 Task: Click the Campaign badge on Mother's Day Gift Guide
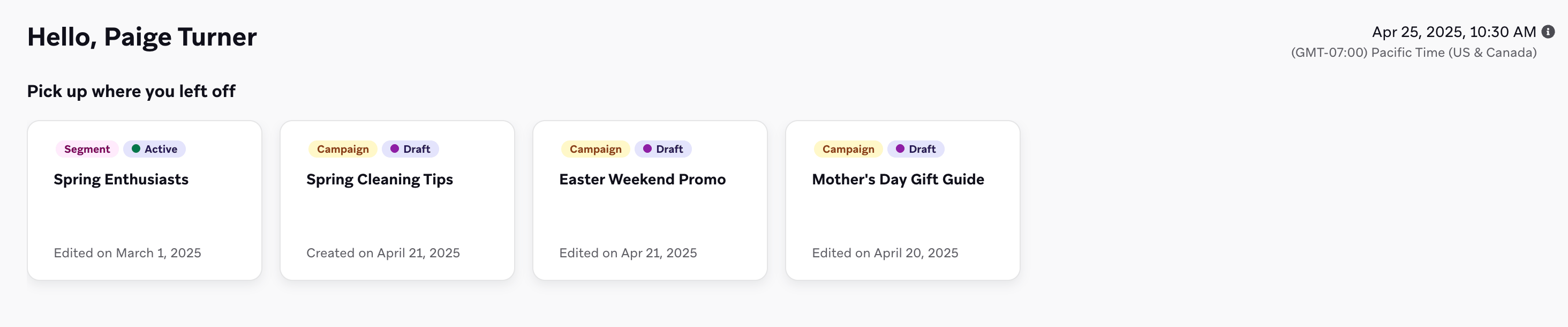[848, 149]
